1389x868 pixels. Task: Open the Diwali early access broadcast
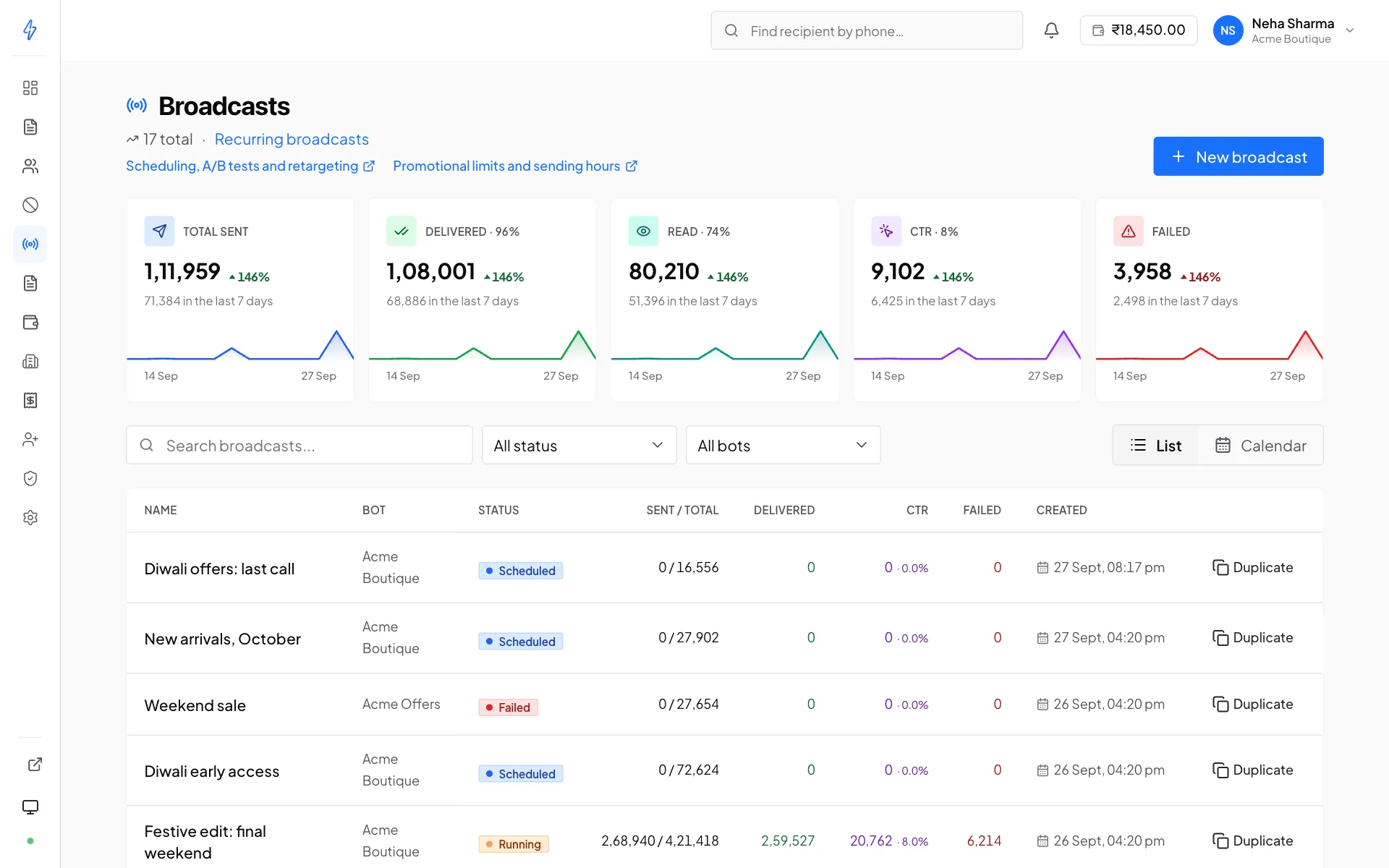pyautogui.click(x=211, y=771)
